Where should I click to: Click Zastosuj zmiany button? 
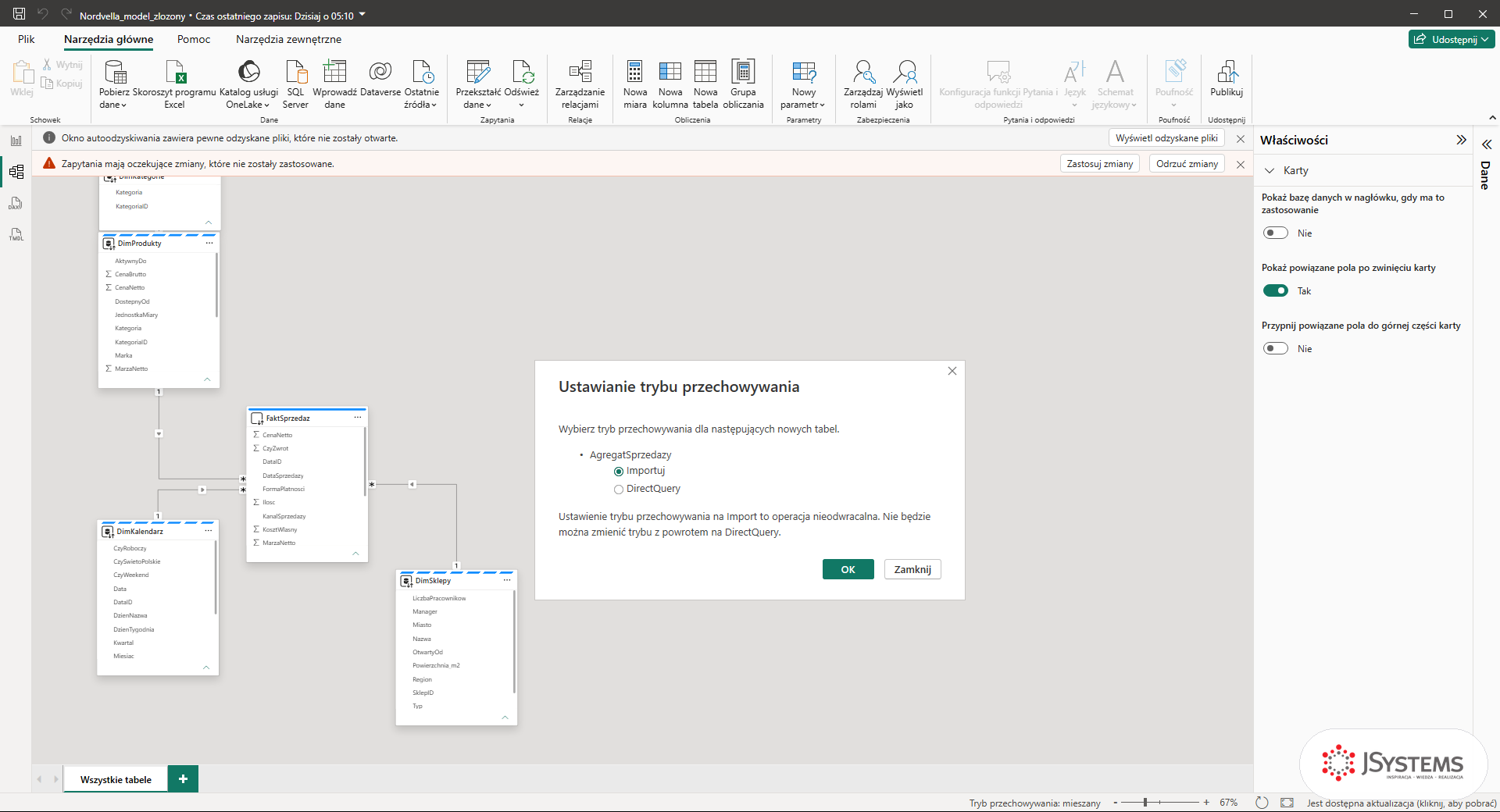point(1099,164)
